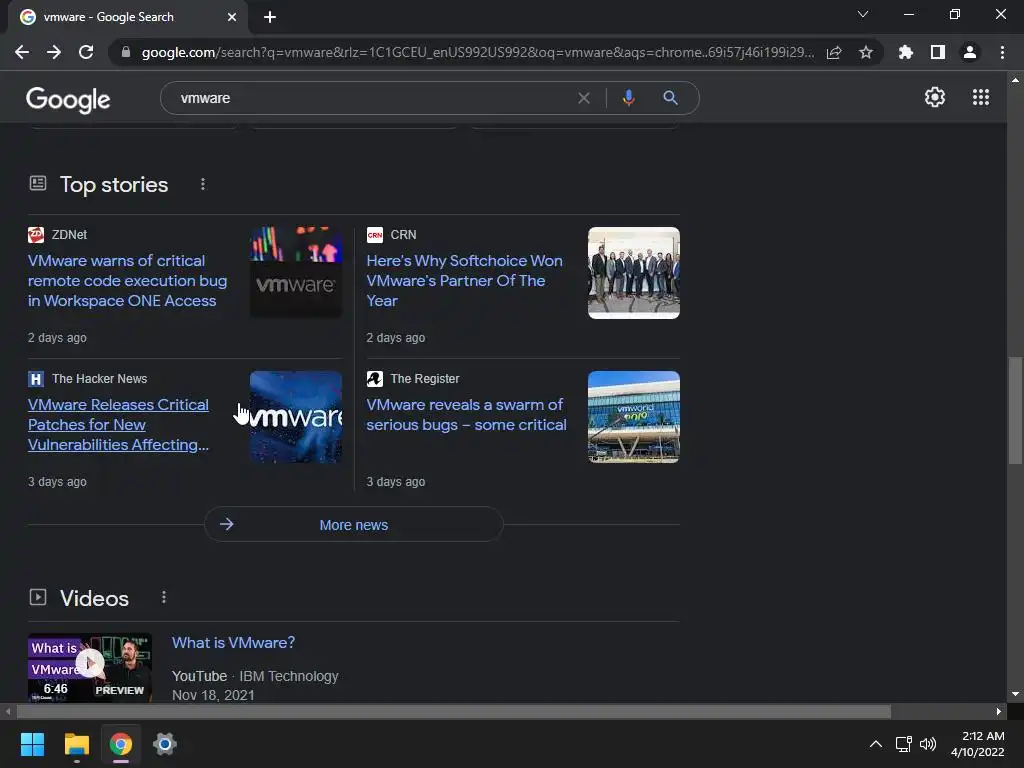Click the browser address bar URL
Viewport: 1024px width, 768px height.
coord(477,52)
